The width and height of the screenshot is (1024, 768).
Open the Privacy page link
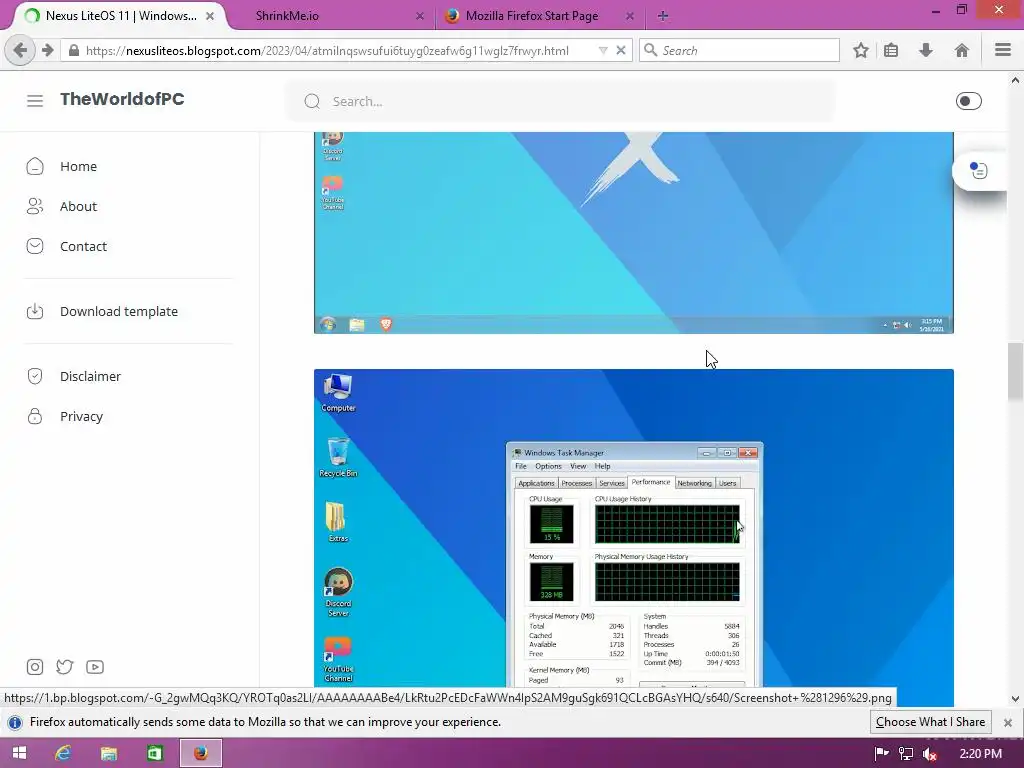(x=81, y=416)
